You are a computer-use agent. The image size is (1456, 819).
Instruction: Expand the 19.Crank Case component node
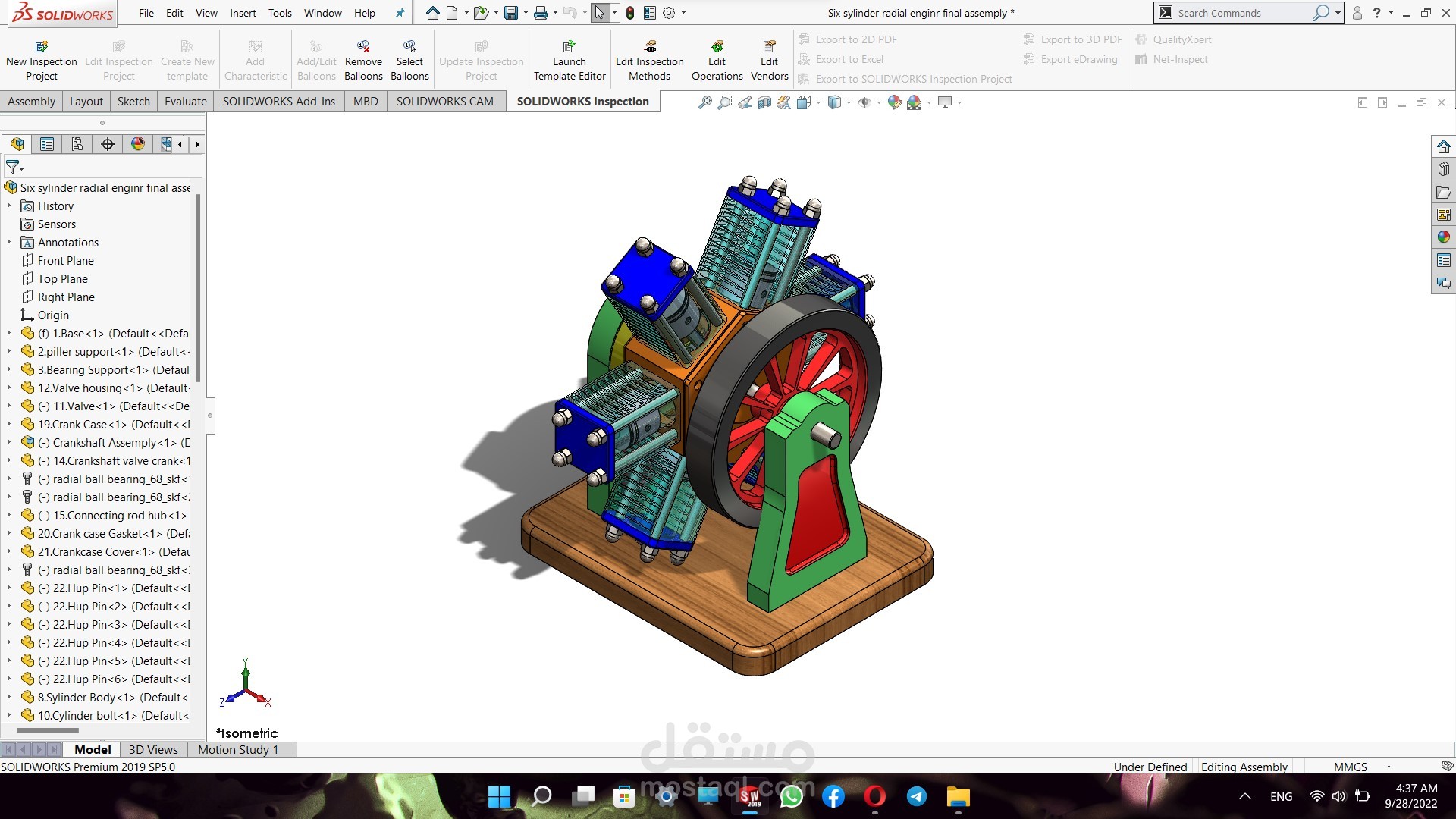9,425
